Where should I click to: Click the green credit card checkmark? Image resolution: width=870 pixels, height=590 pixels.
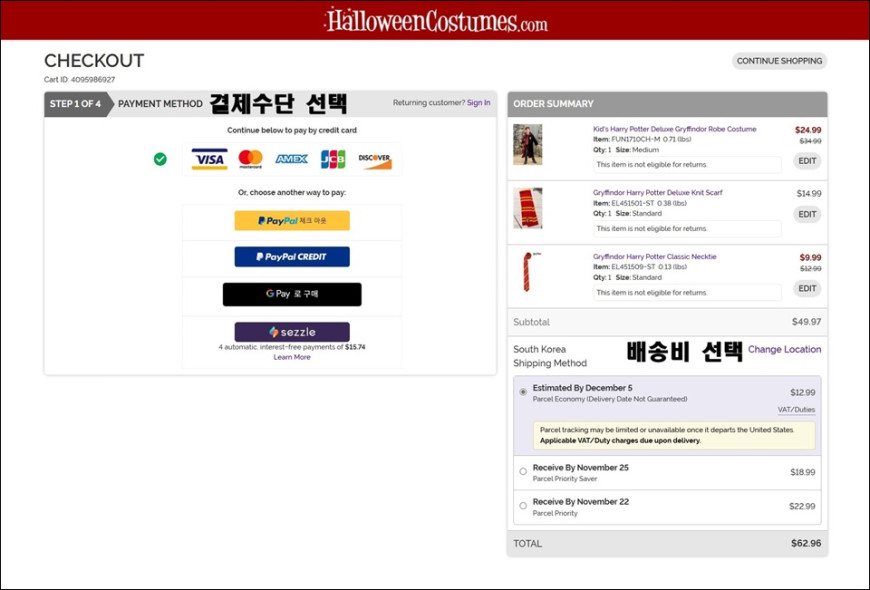point(160,159)
